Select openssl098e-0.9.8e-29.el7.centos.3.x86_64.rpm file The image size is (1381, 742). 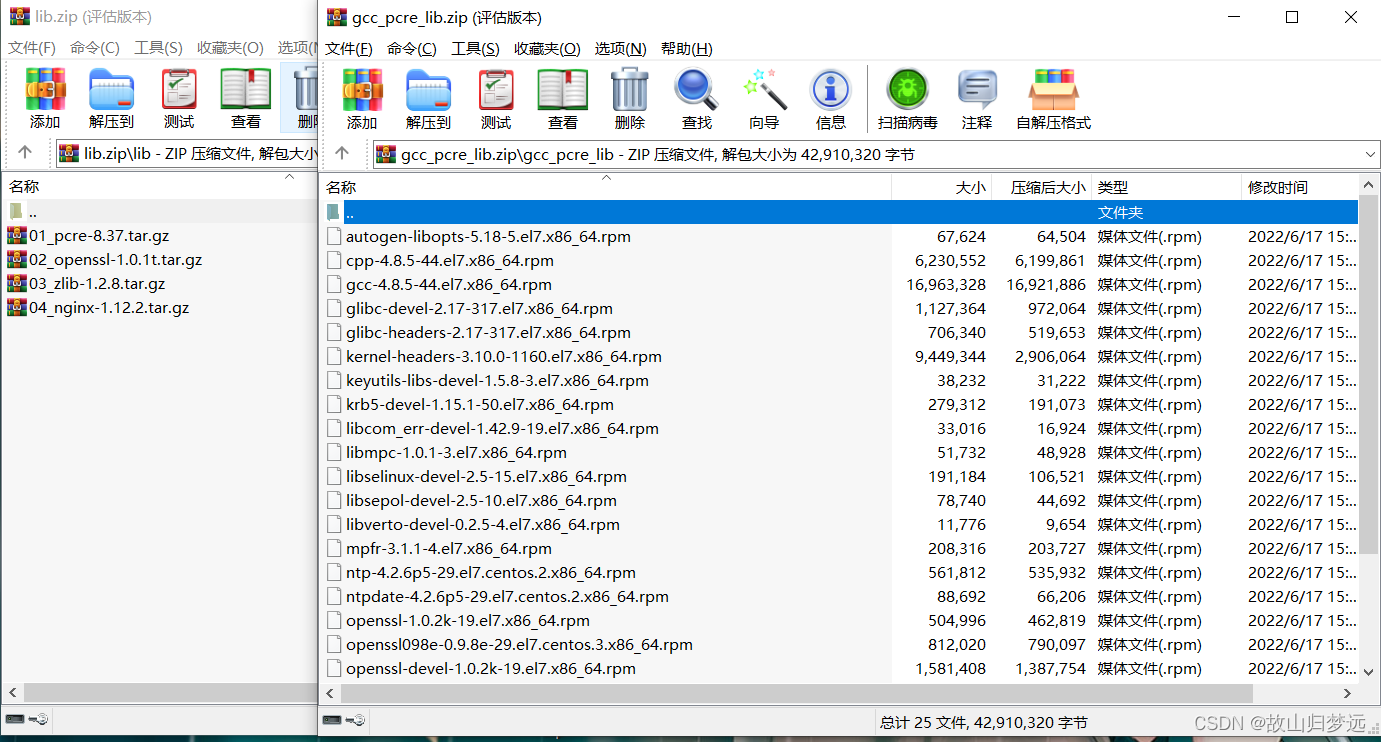tap(519, 645)
